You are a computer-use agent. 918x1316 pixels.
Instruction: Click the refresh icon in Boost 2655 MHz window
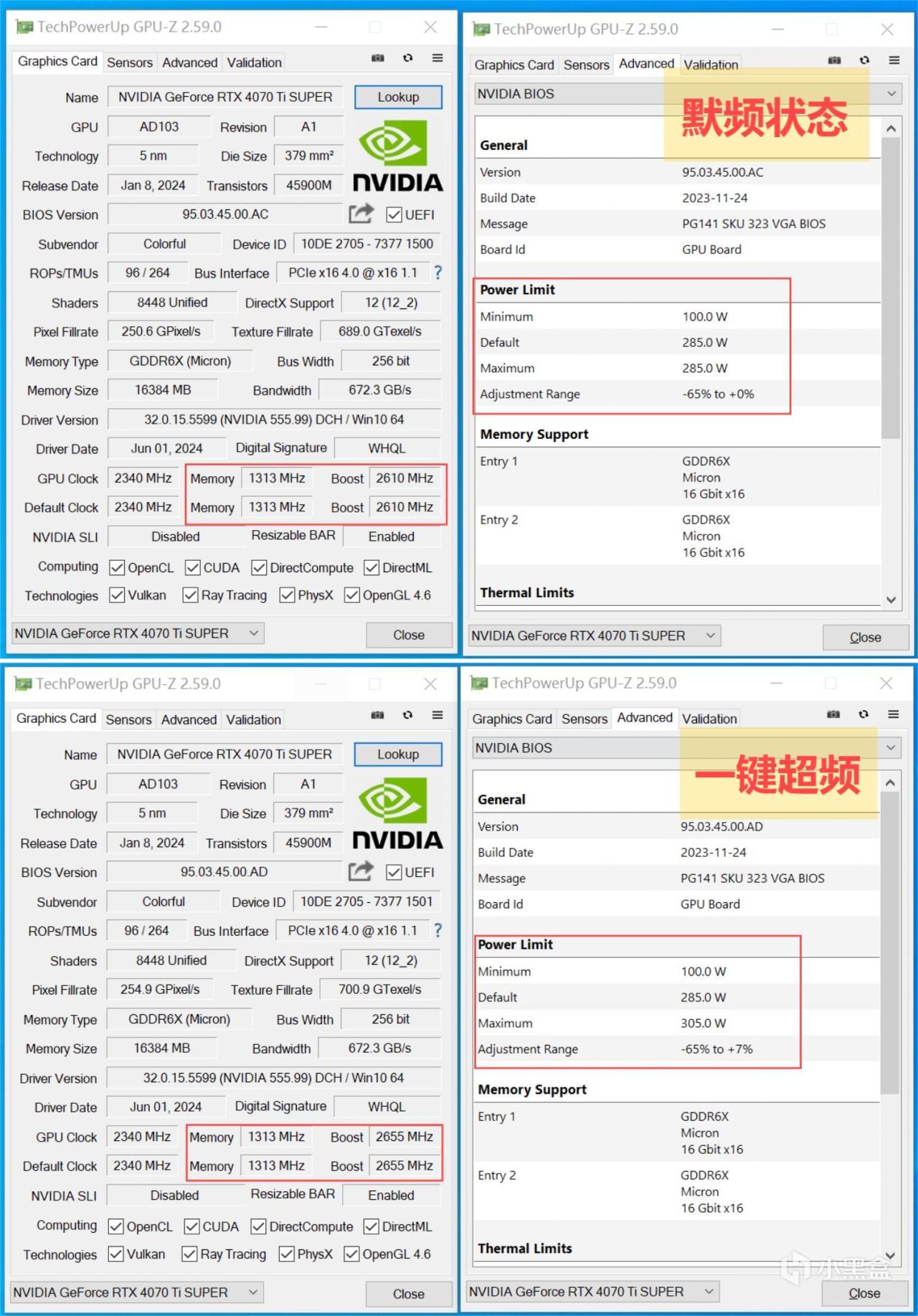tap(407, 715)
